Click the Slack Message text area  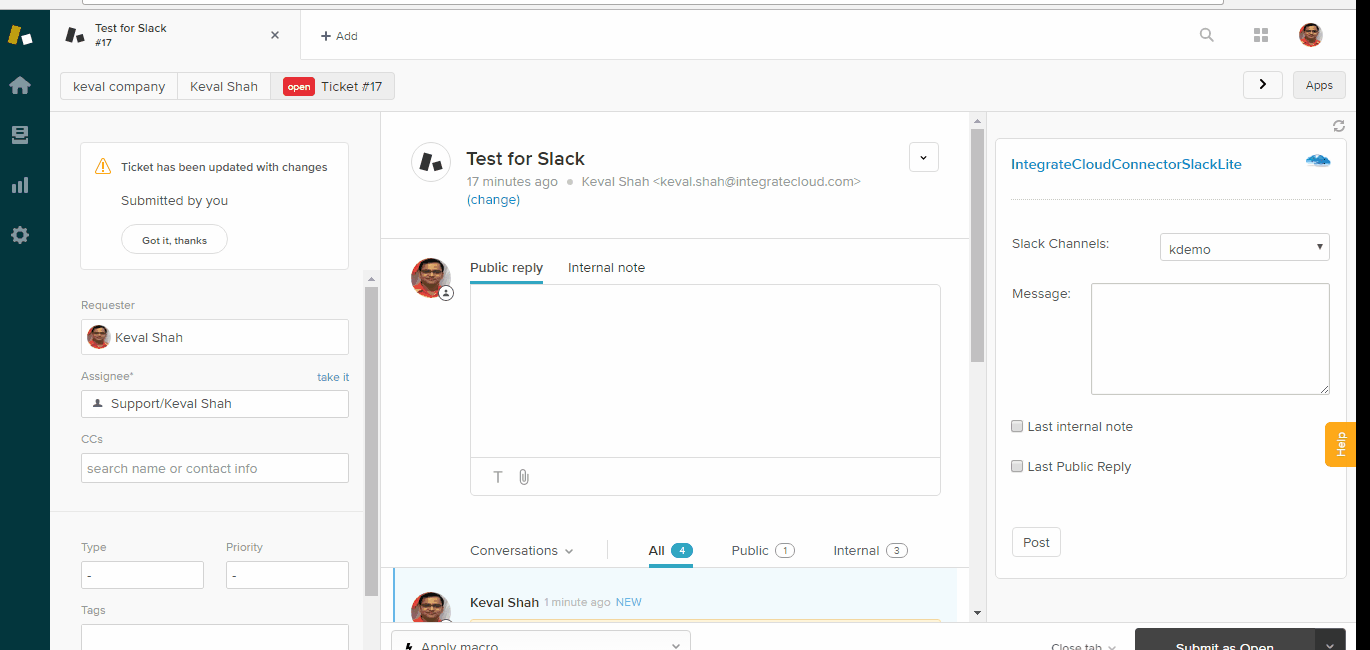click(x=1210, y=338)
